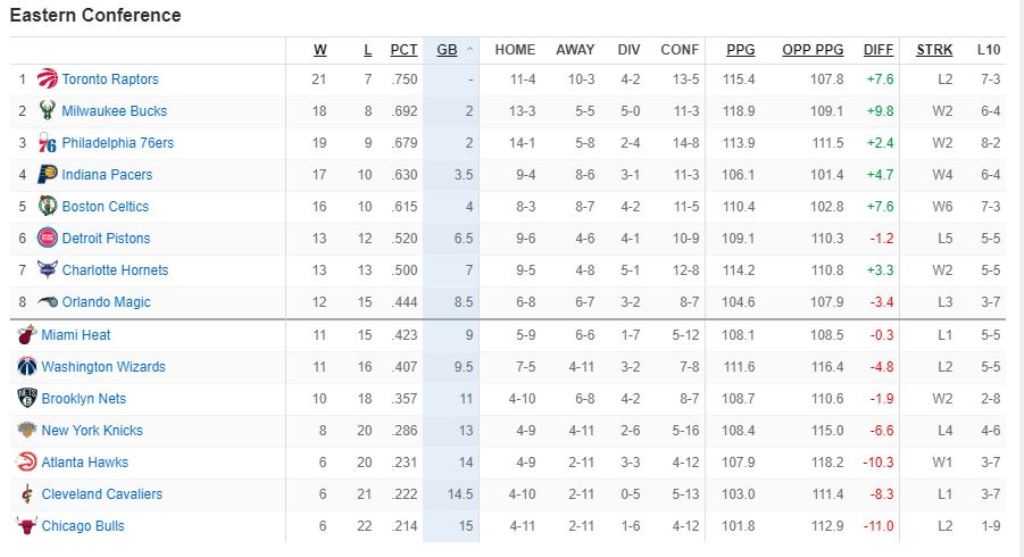Screen dimensions: 1024x557
Task: Sort by DIFF column header
Action: [878, 49]
